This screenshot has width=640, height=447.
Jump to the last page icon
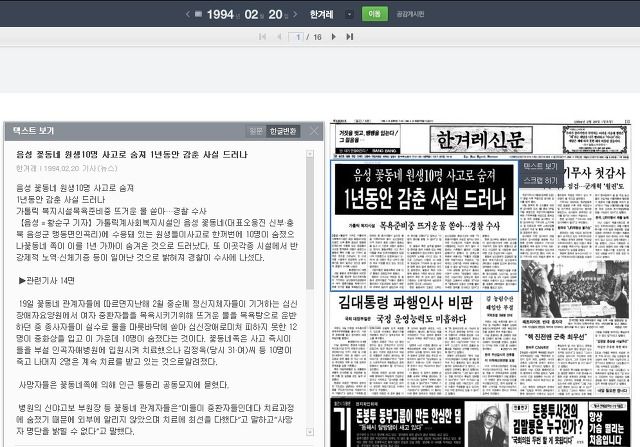[x=350, y=37]
